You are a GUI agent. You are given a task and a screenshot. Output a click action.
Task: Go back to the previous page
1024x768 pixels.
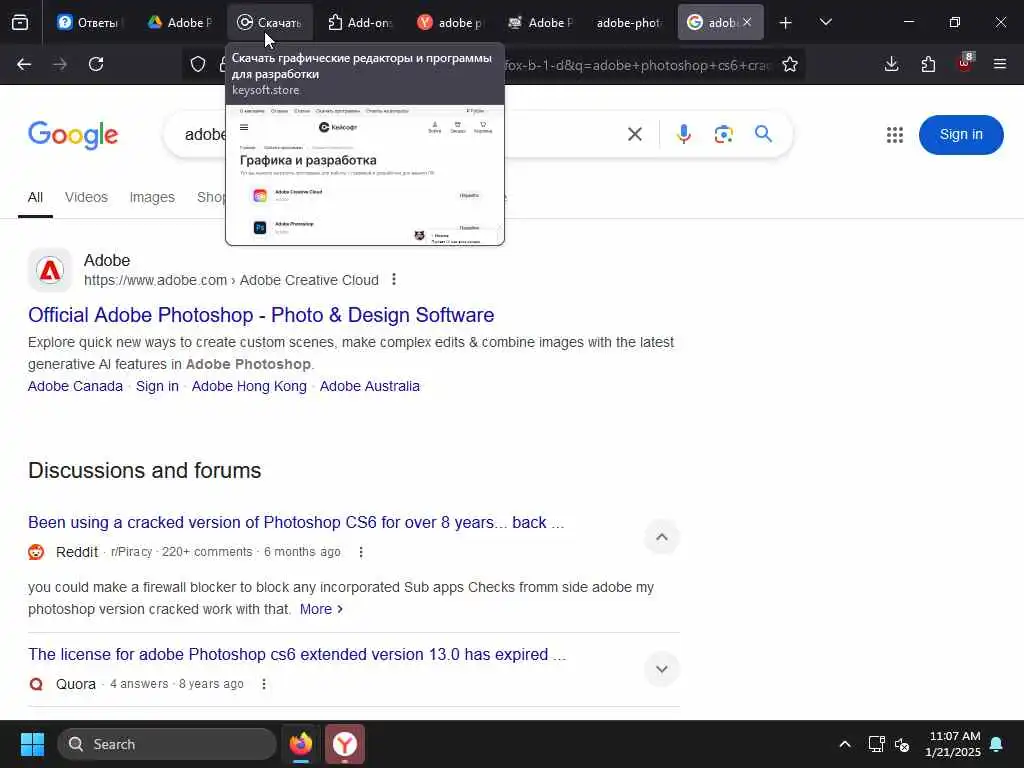coord(24,64)
